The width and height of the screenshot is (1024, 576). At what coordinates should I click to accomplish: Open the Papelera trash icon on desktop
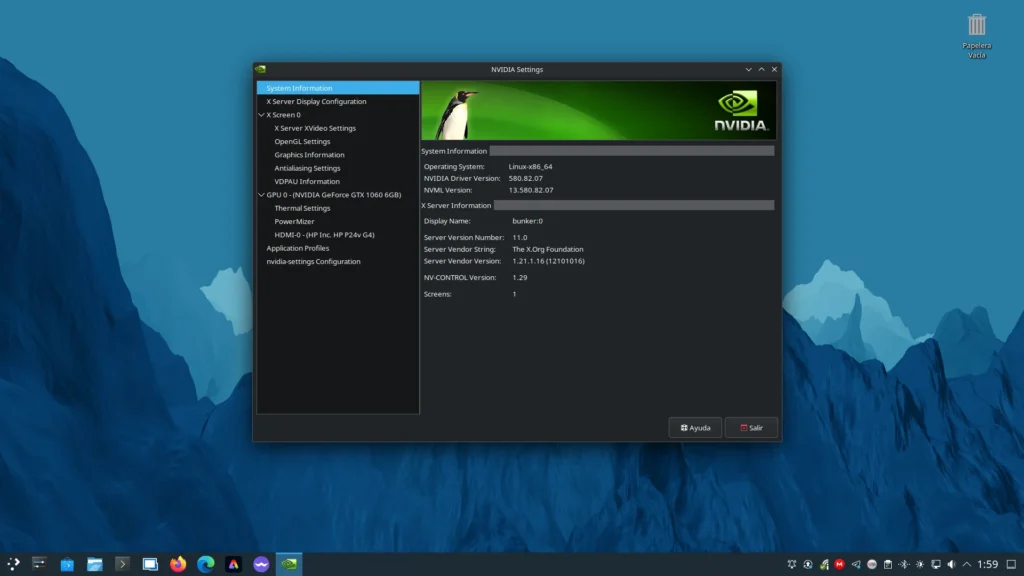977,25
